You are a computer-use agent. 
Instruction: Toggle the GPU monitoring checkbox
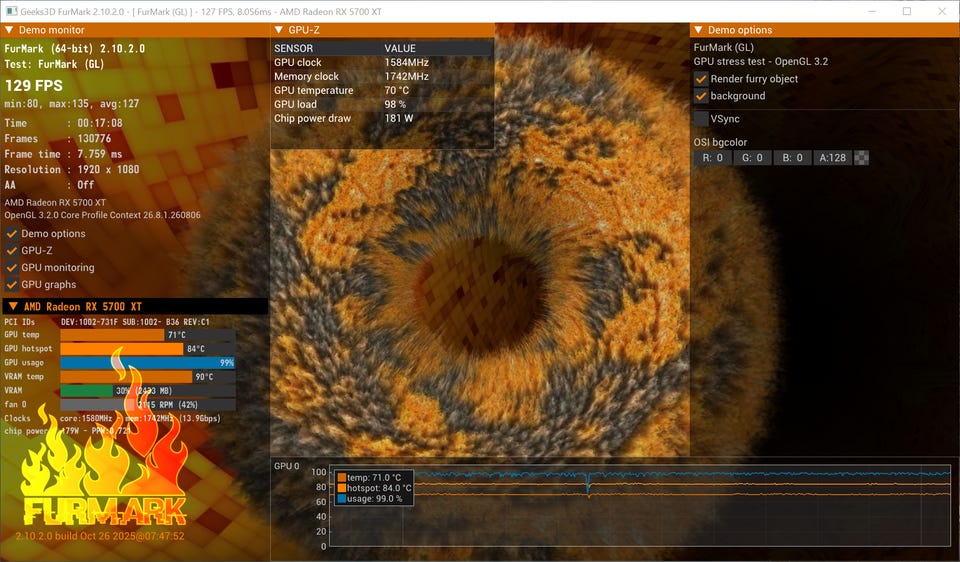tap(12, 268)
